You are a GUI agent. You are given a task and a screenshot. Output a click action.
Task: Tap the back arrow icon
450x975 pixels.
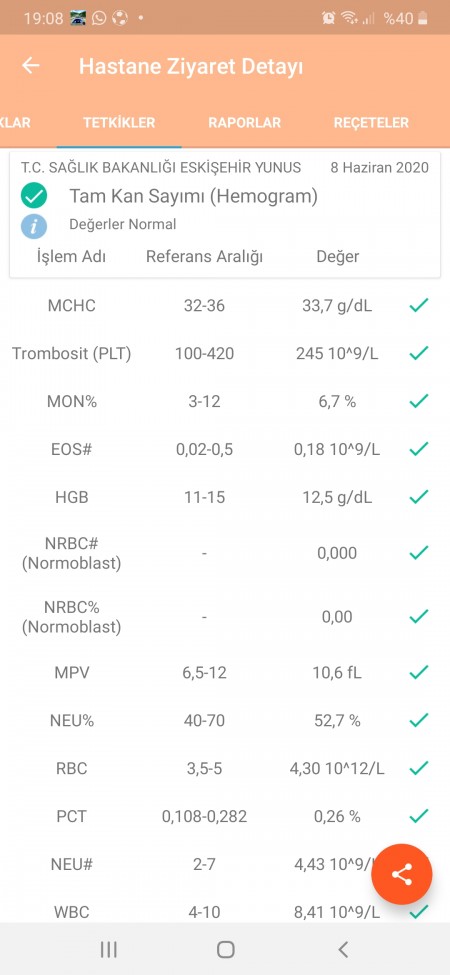(x=30, y=66)
